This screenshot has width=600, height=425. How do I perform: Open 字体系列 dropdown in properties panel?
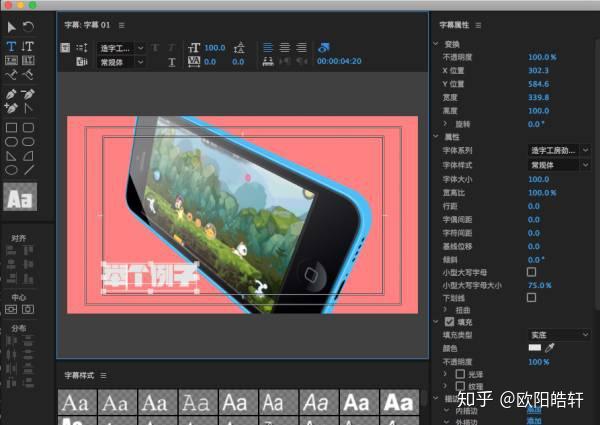[x=559, y=150]
